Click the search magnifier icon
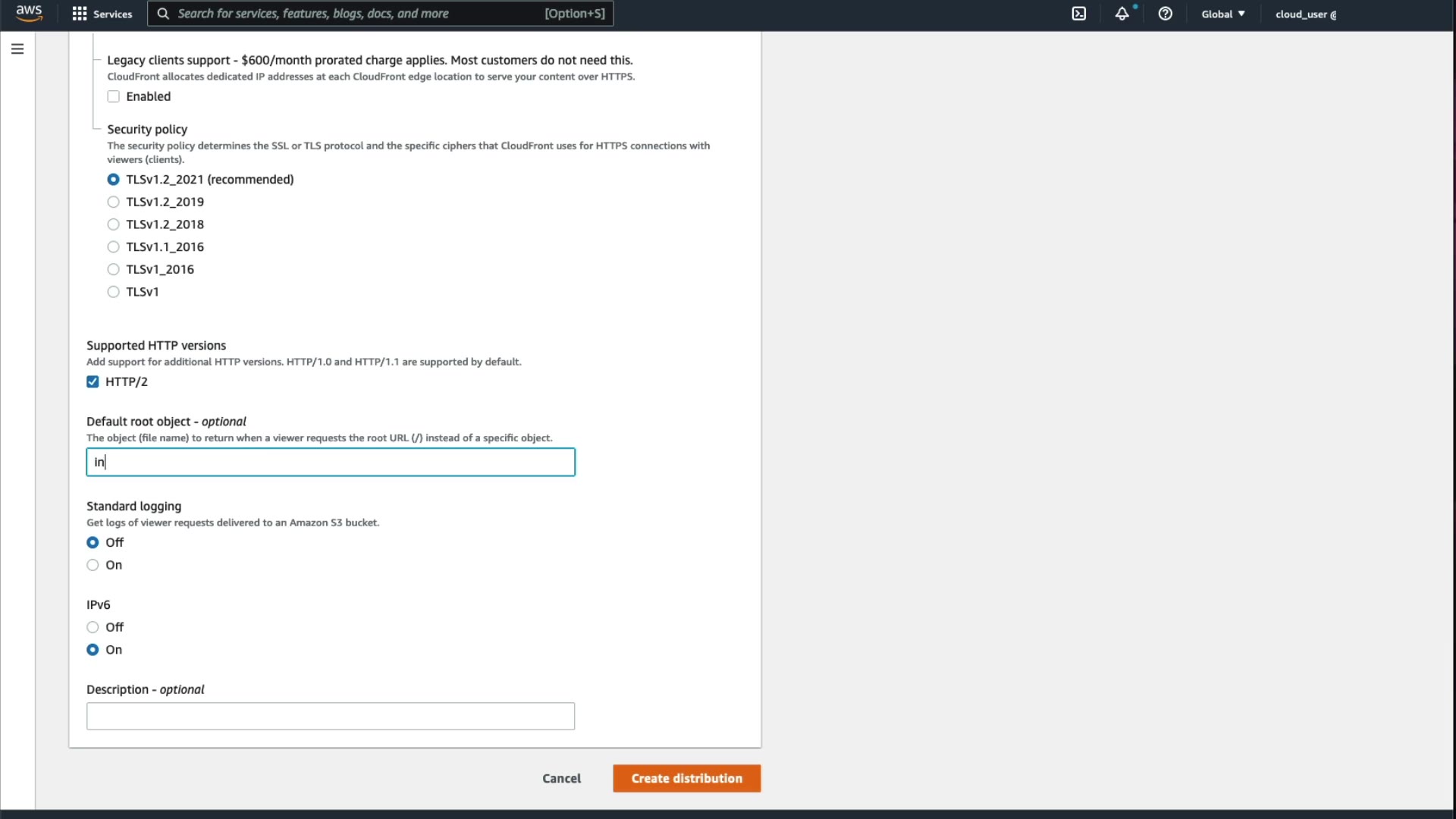The width and height of the screenshot is (1456, 819). [163, 14]
